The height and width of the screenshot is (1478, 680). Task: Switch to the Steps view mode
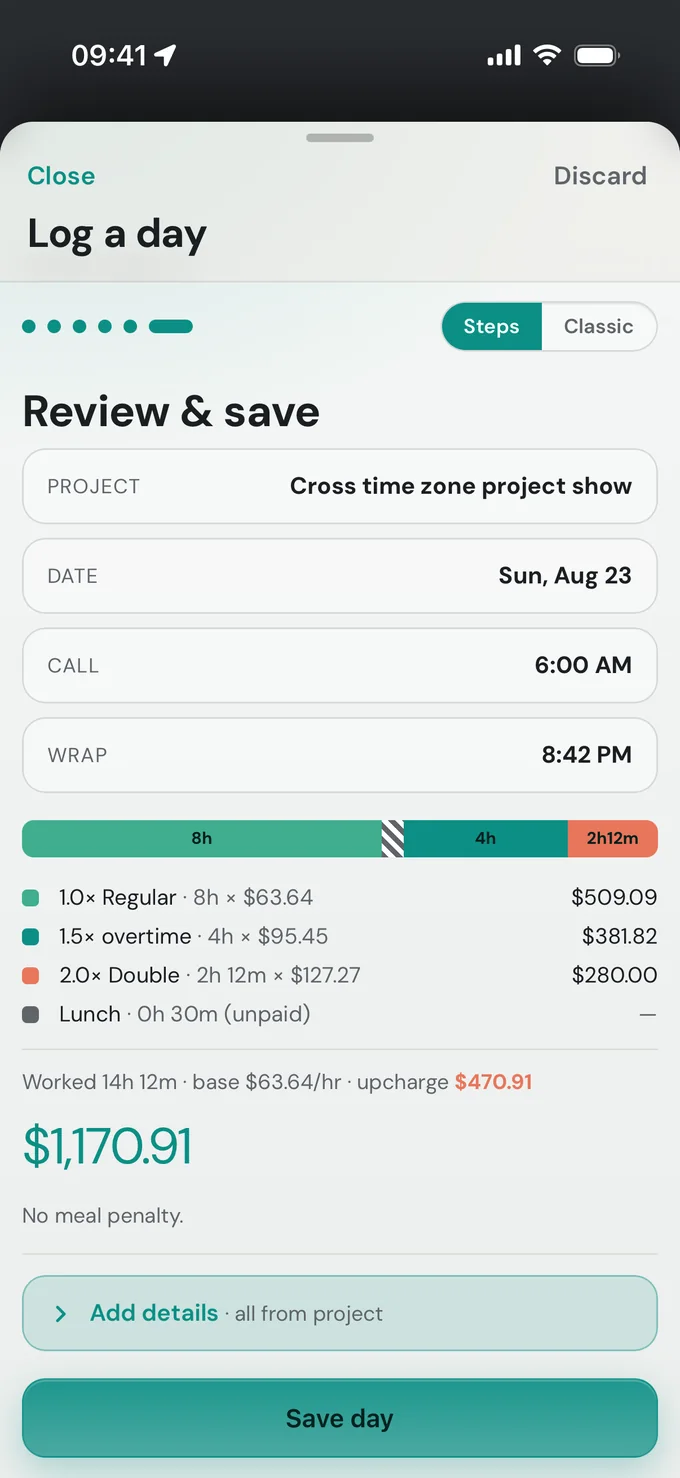[491, 327]
